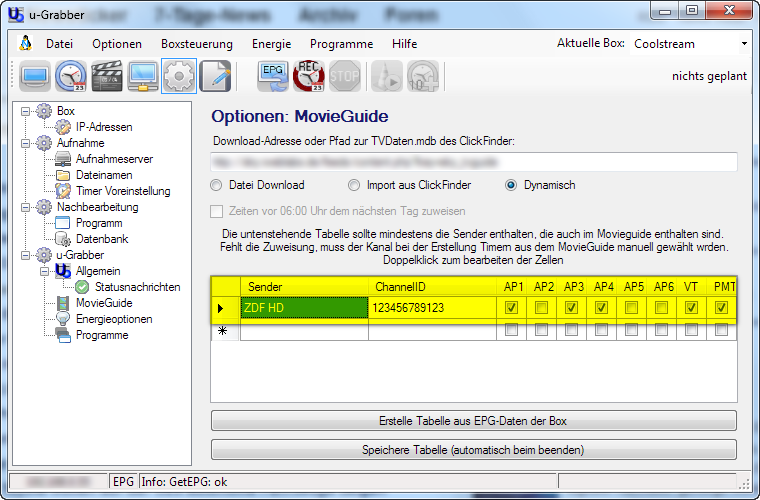Screen dimensions: 760x500
Task: Click the Speichere Tabelle button
Action: pos(473,450)
